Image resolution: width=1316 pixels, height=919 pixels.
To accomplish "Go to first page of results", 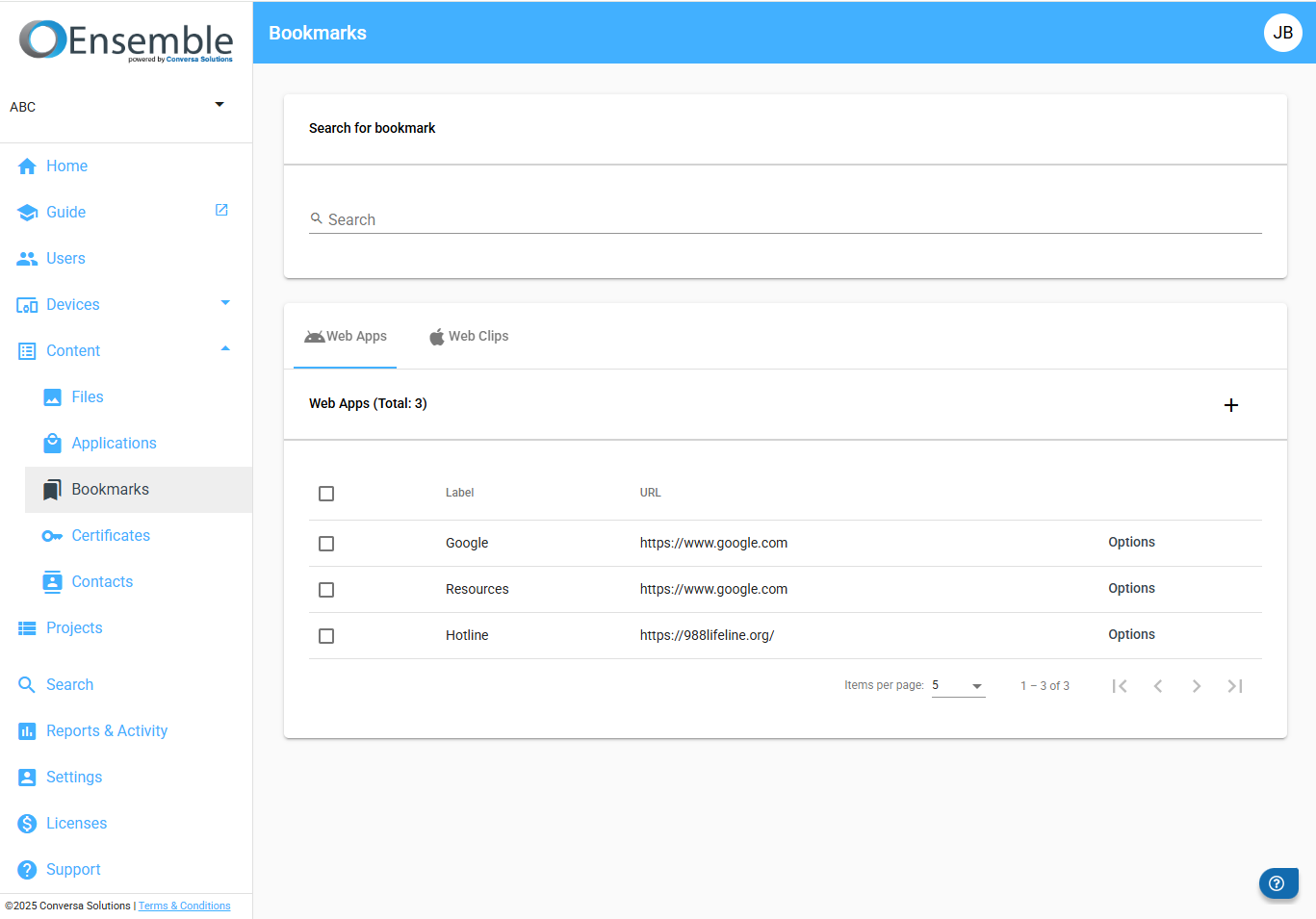I will (x=1120, y=686).
